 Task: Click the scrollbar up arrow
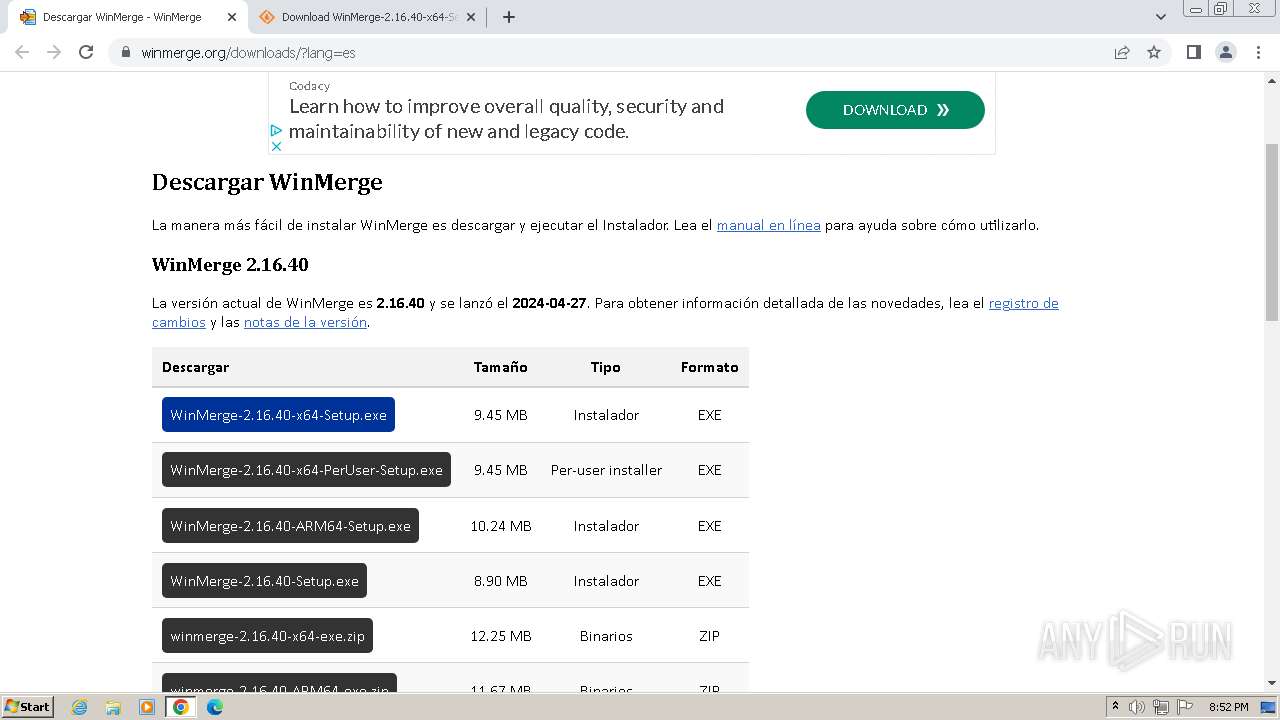click(1272, 79)
